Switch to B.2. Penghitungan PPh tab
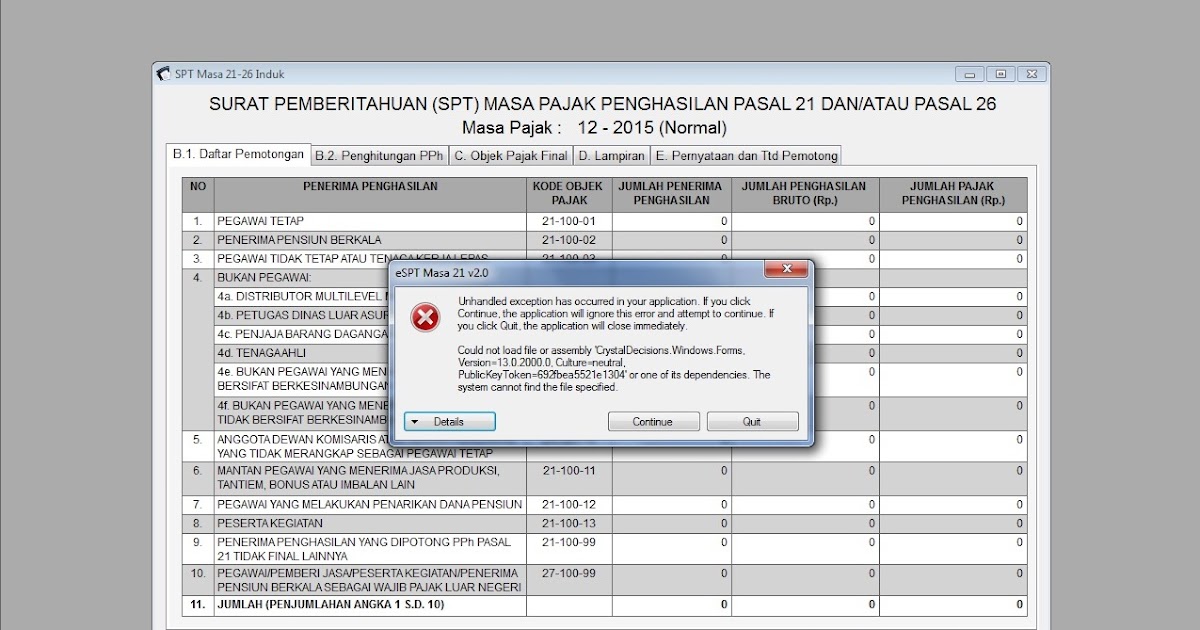This screenshot has height=630, width=1200. coord(379,155)
